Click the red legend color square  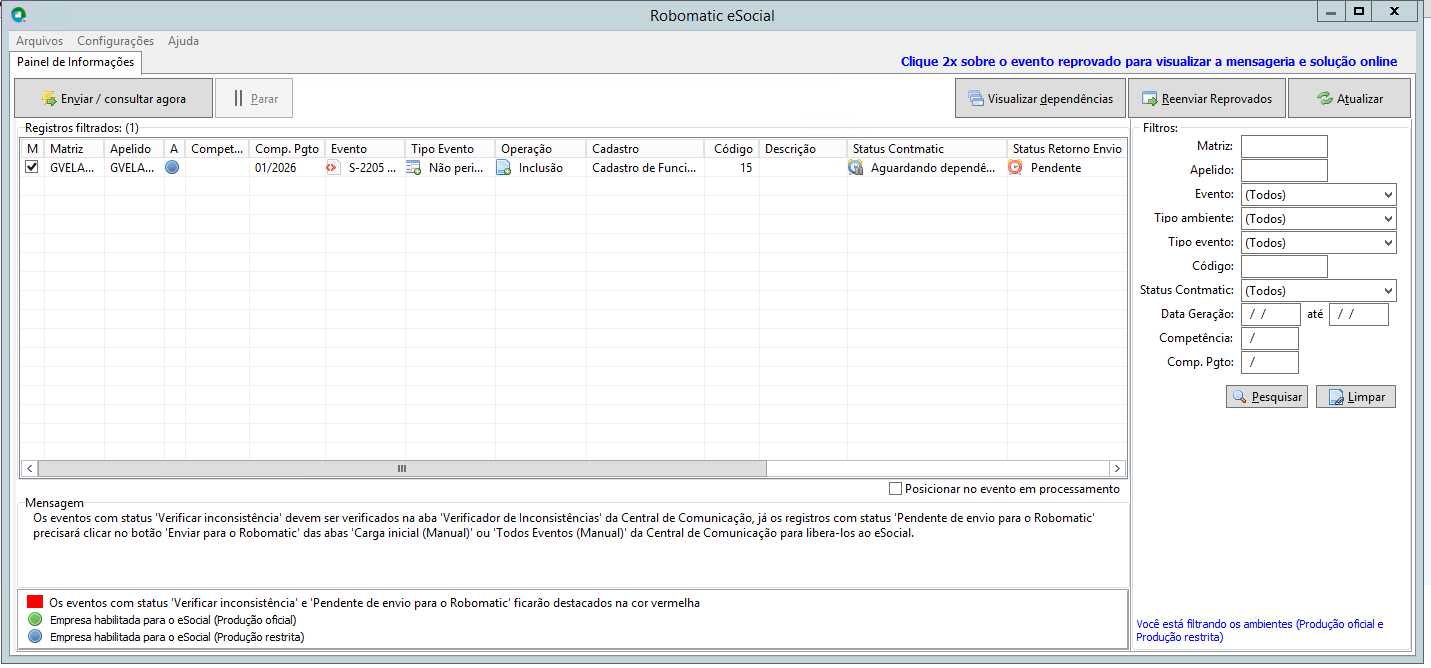tap(35, 603)
